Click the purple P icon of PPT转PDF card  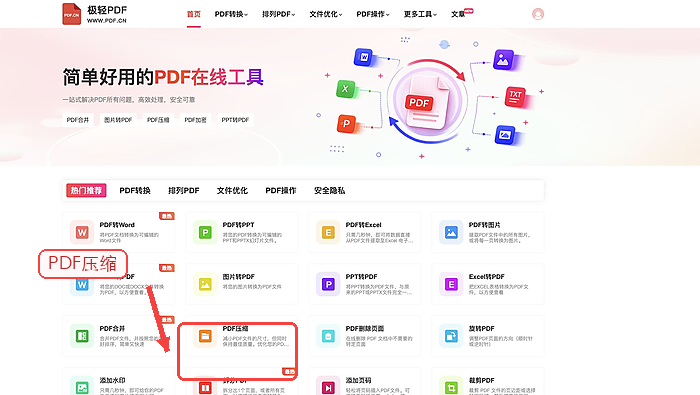pos(328,284)
